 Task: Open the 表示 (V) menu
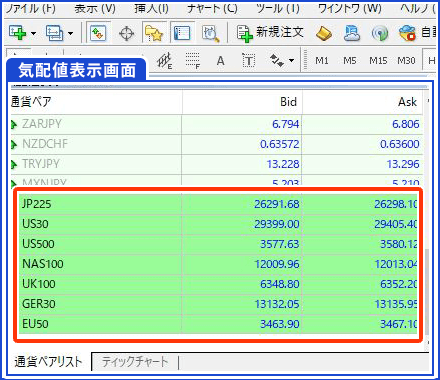point(95,8)
